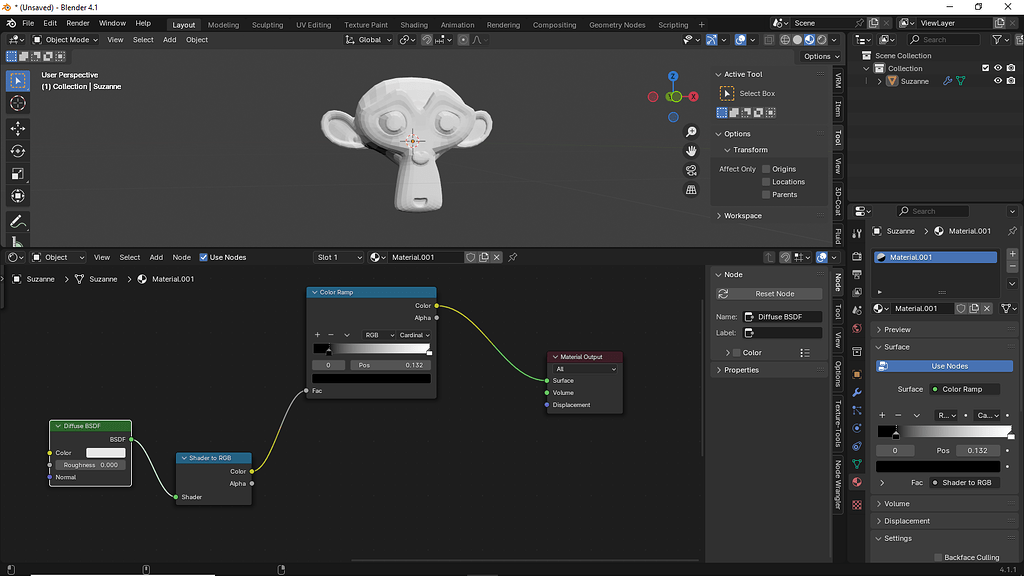Click the Color Ramp node gradient bar
1024x576 pixels.
[372, 349]
